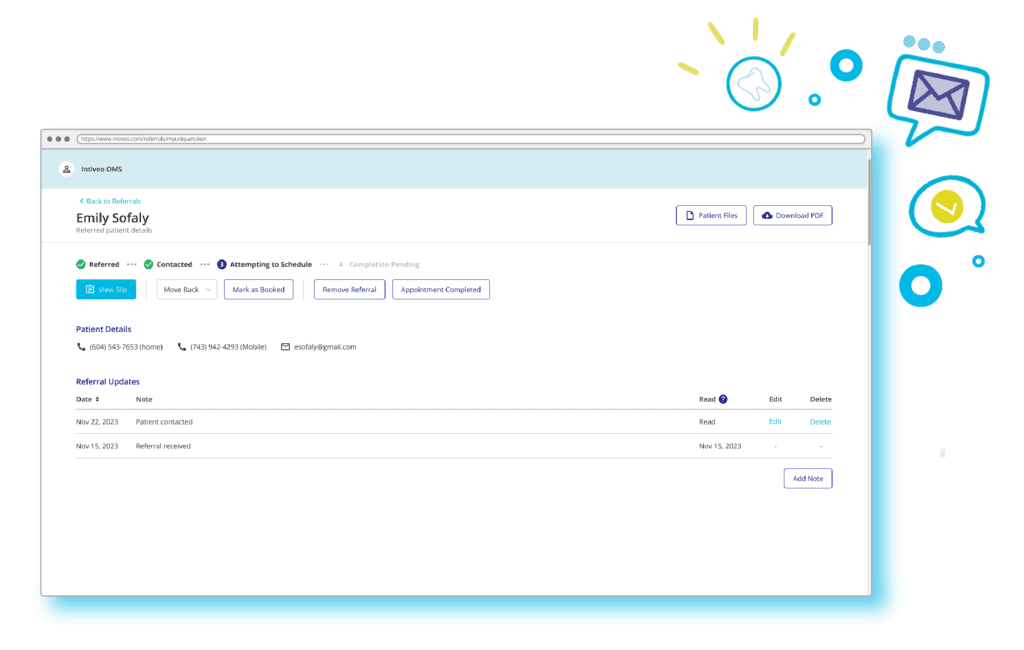Sort referral updates by Date column arrow

pos(97,399)
